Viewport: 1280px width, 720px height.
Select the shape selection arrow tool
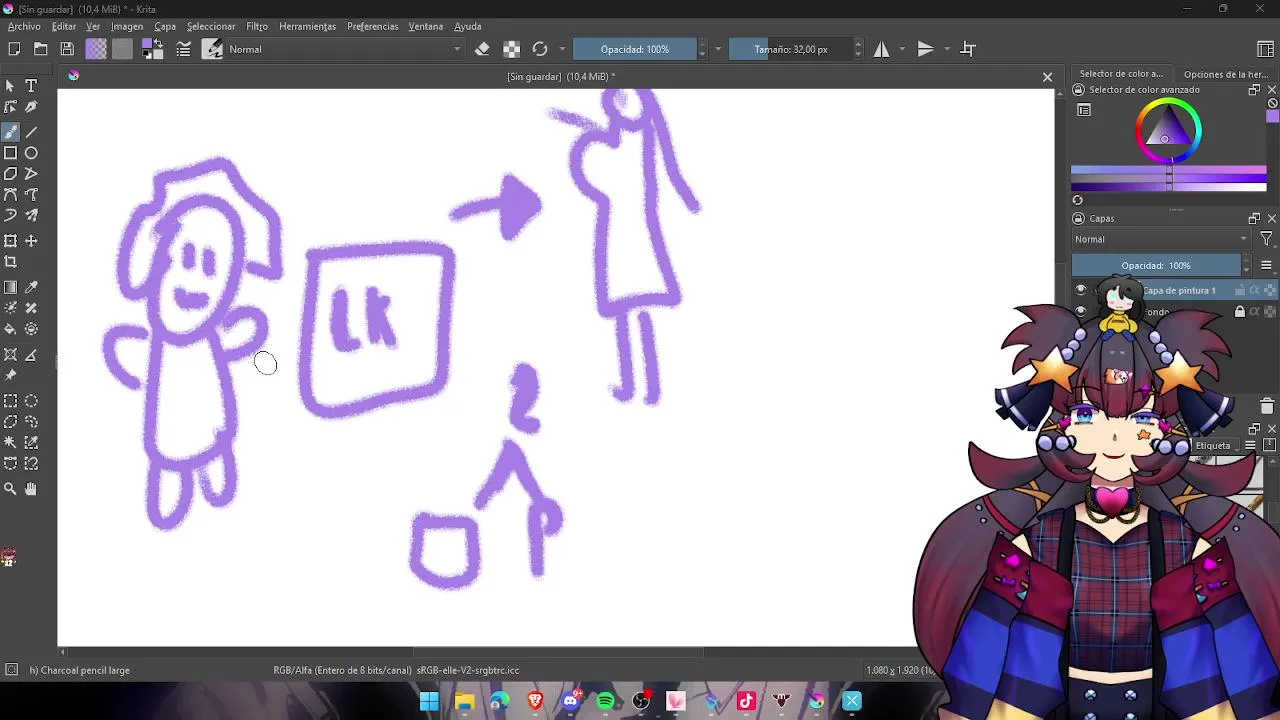click(10, 86)
